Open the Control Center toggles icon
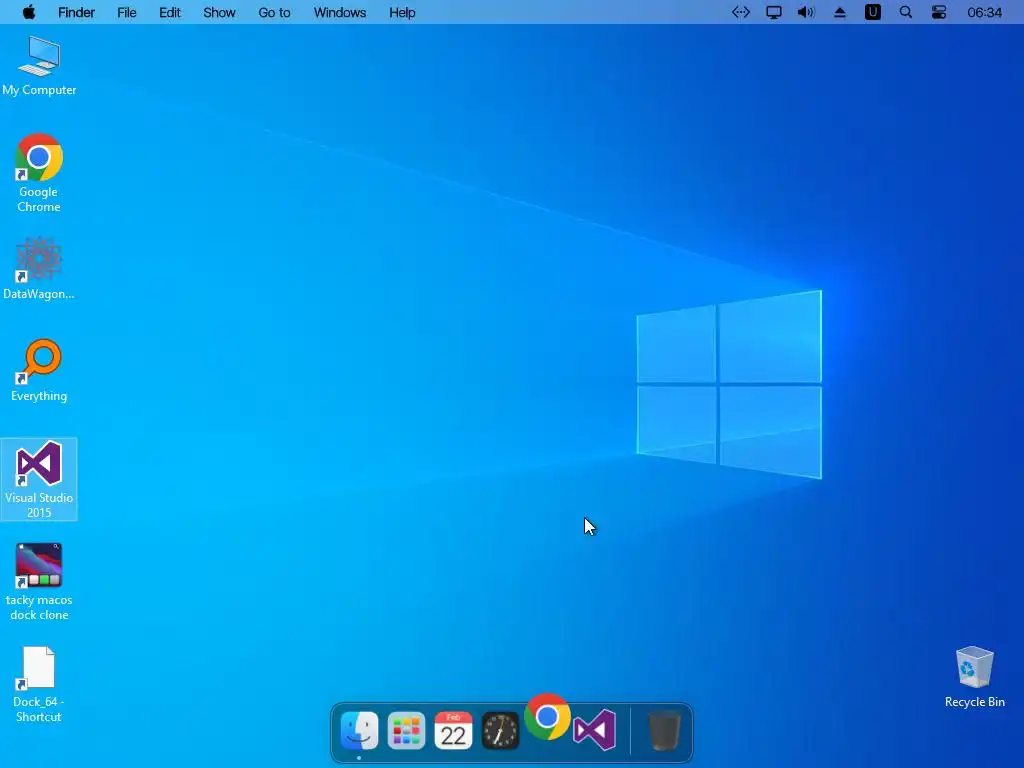 coord(939,12)
